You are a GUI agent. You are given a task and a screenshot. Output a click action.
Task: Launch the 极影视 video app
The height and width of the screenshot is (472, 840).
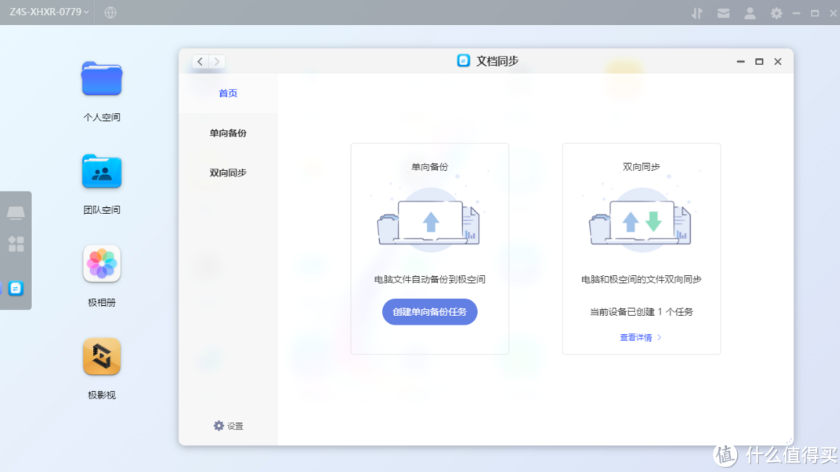point(102,356)
